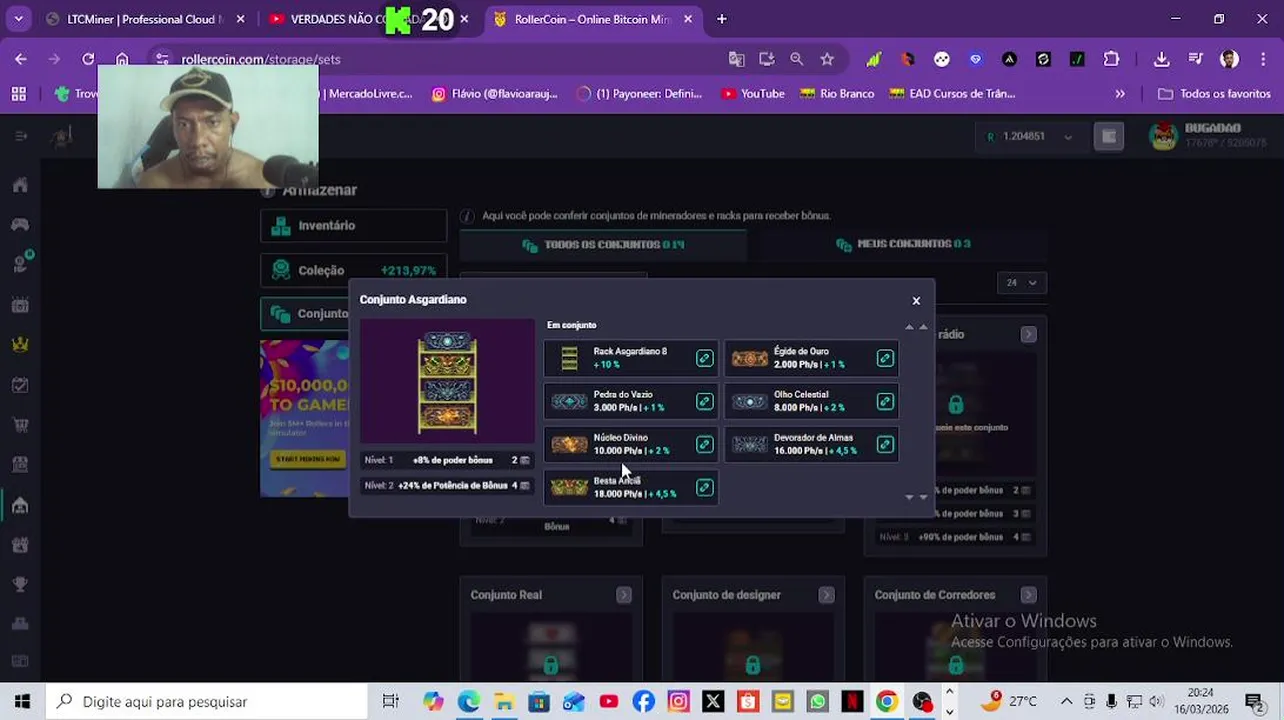Click scroll-down arrows in set popup
Image resolution: width=1284 pixels, height=720 pixels.
pyautogui.click(x=916, y=496)
